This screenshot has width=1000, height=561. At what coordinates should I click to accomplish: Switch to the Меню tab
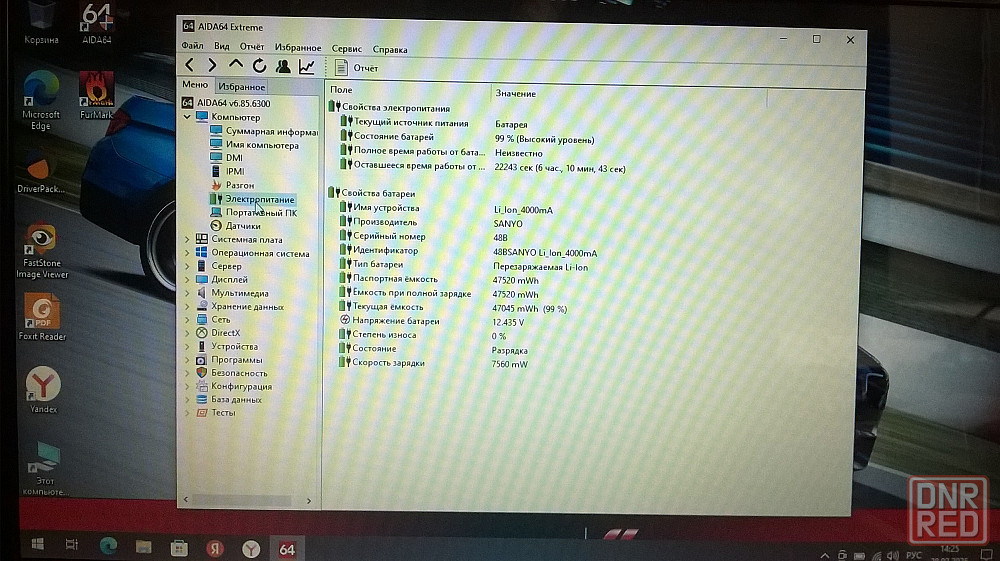(195, 84)
